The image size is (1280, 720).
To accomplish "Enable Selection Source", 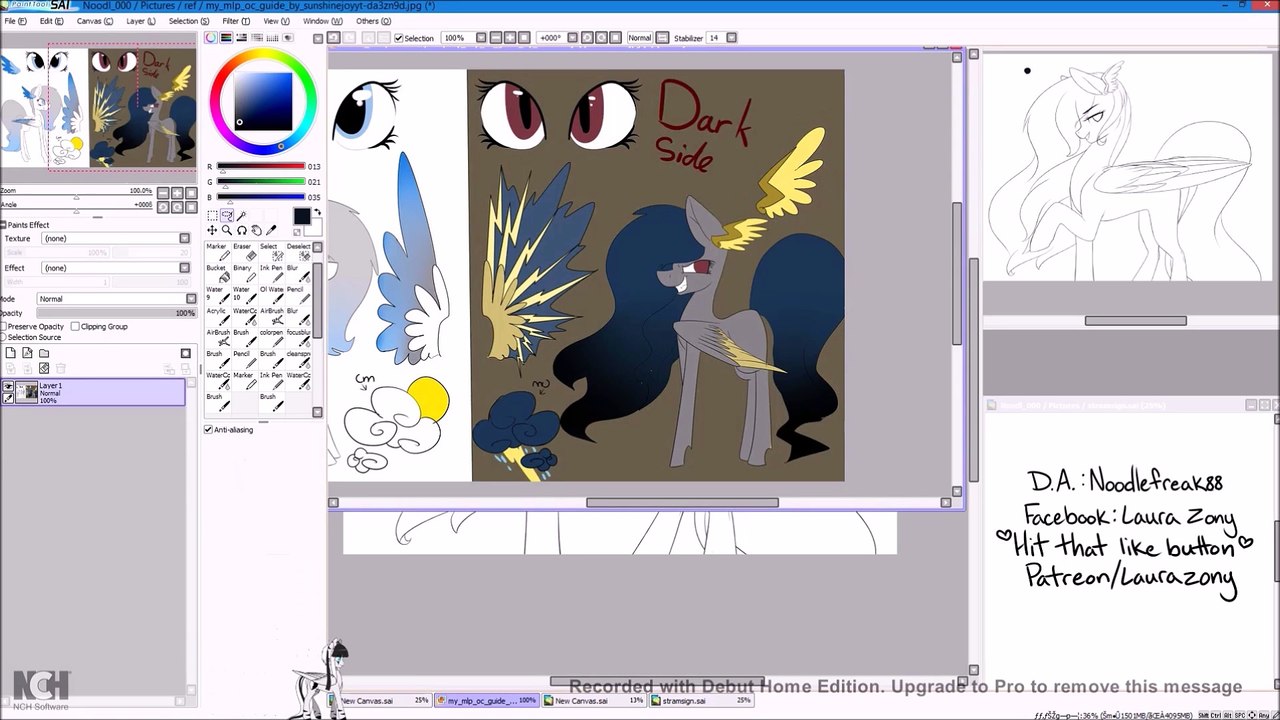I will [3, 337].
